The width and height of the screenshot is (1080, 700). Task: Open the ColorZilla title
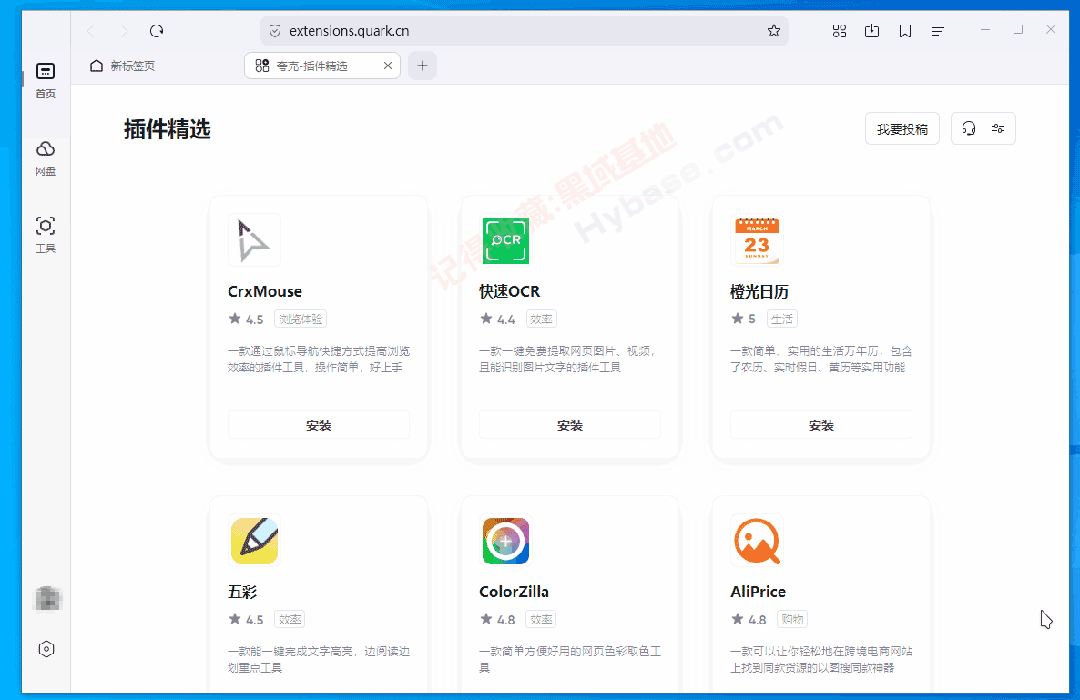514,592
